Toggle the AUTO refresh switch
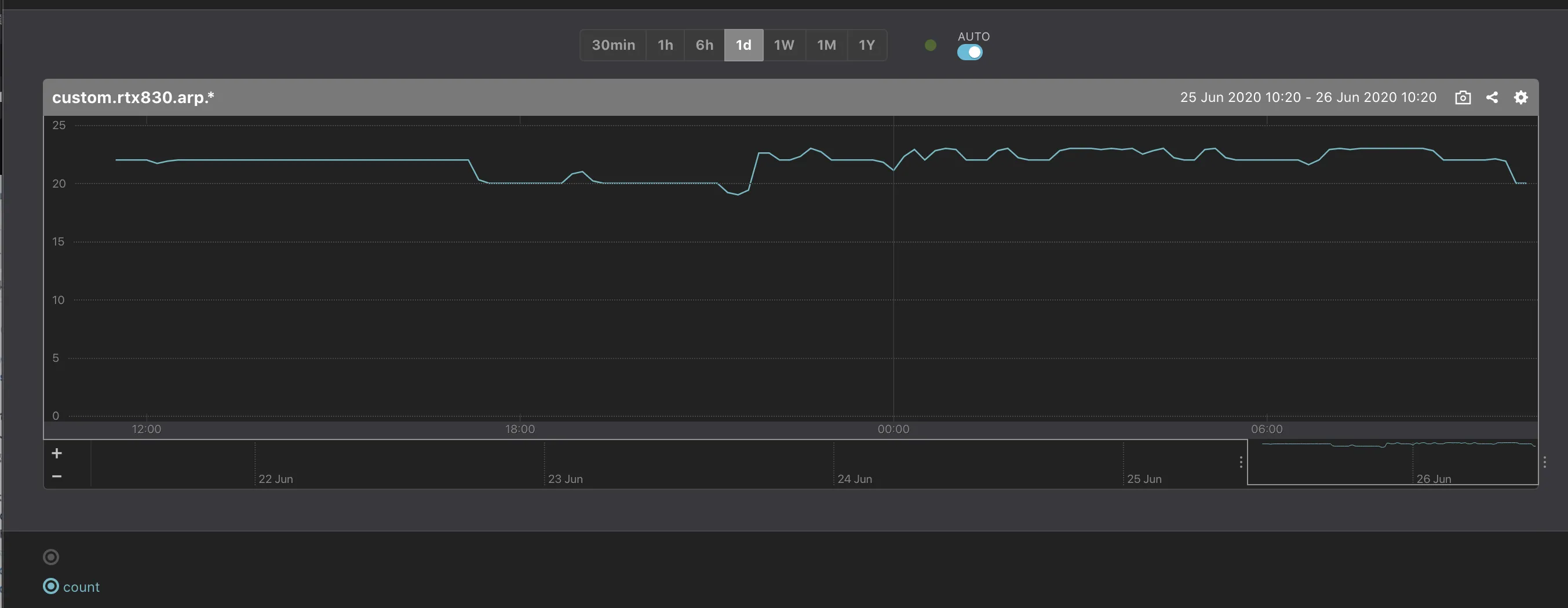The image size is (1568, 608). [x=969, y=53]
